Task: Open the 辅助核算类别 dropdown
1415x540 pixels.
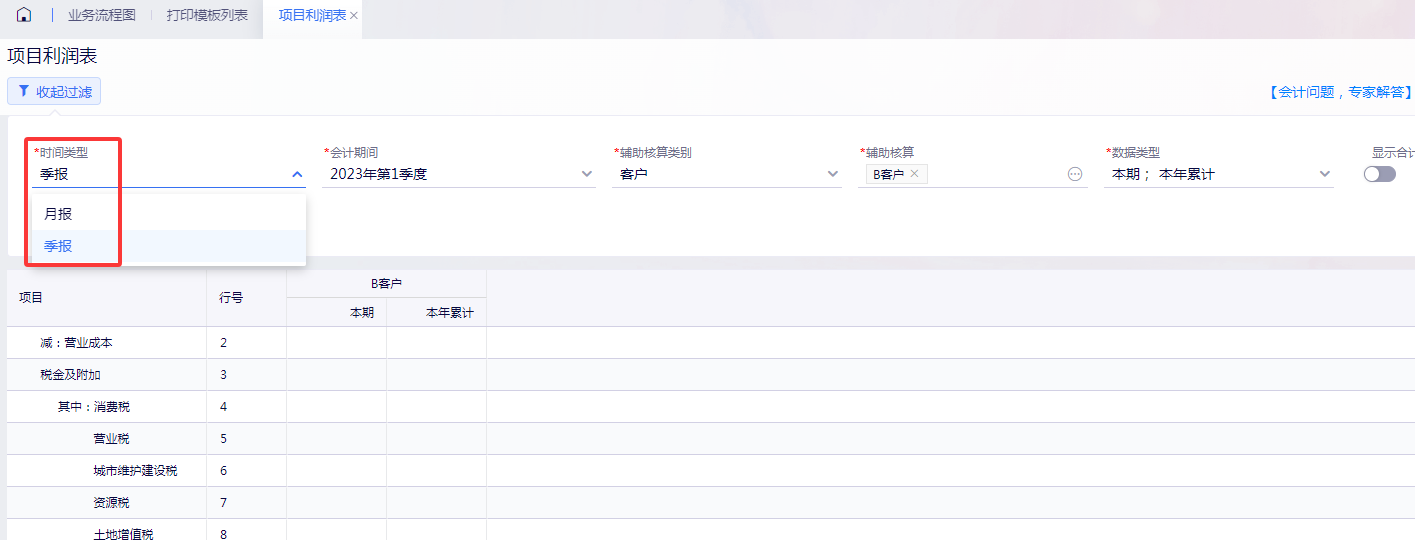Action: click(x=833, y=174)
